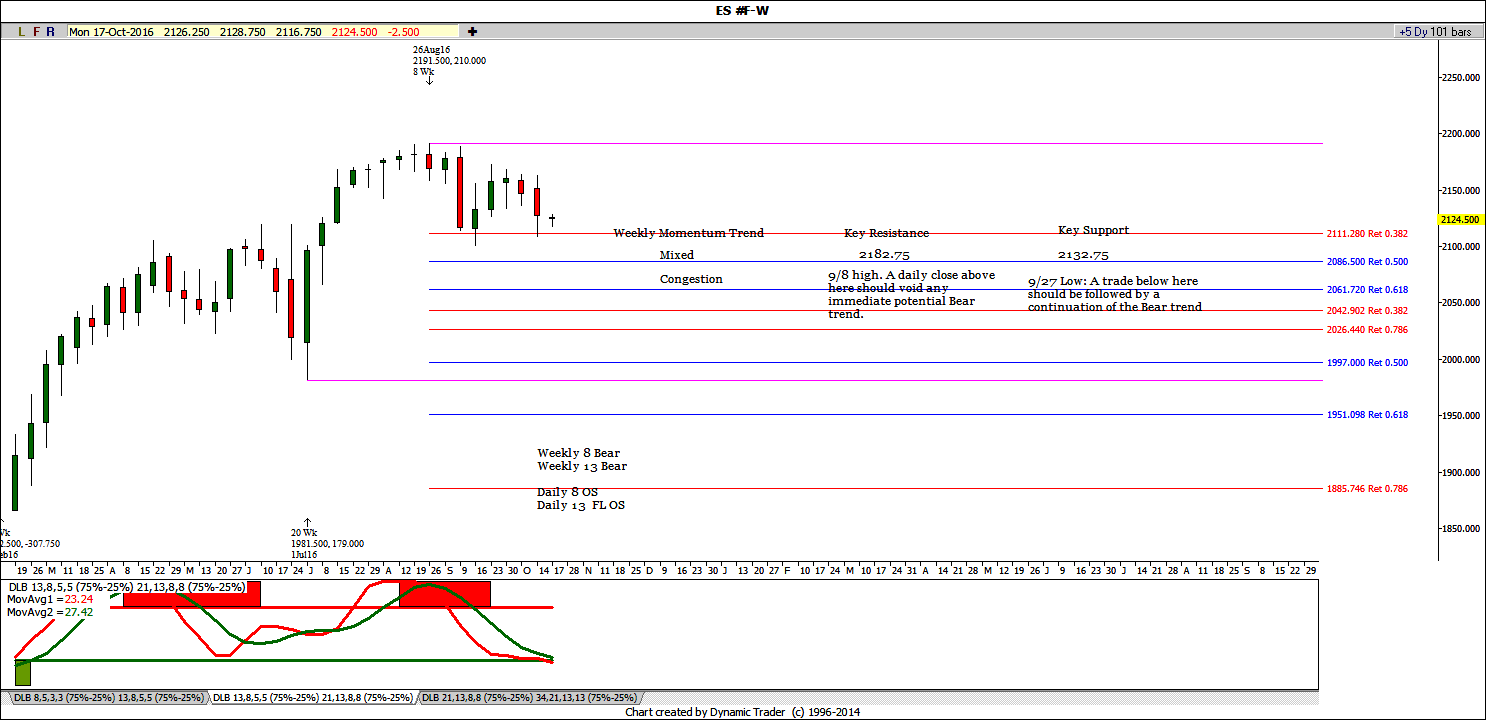The image size is (1486, 720).
Task: Click the 2250.000 price axis label
Action: coord(1460,78)
